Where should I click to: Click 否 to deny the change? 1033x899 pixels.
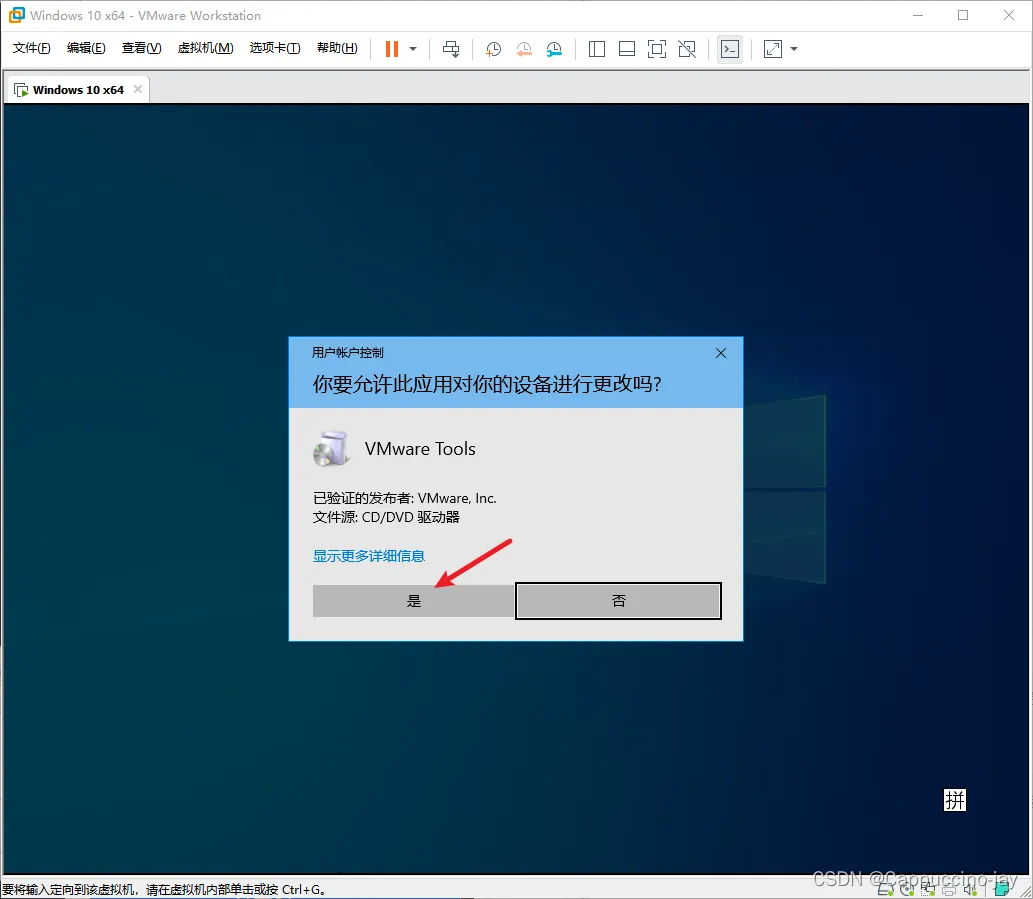pos(618,601)
